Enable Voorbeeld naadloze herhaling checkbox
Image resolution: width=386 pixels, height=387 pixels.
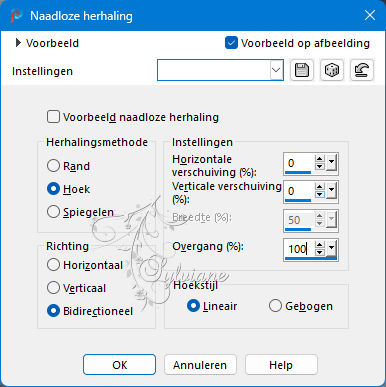click(53, 117)
